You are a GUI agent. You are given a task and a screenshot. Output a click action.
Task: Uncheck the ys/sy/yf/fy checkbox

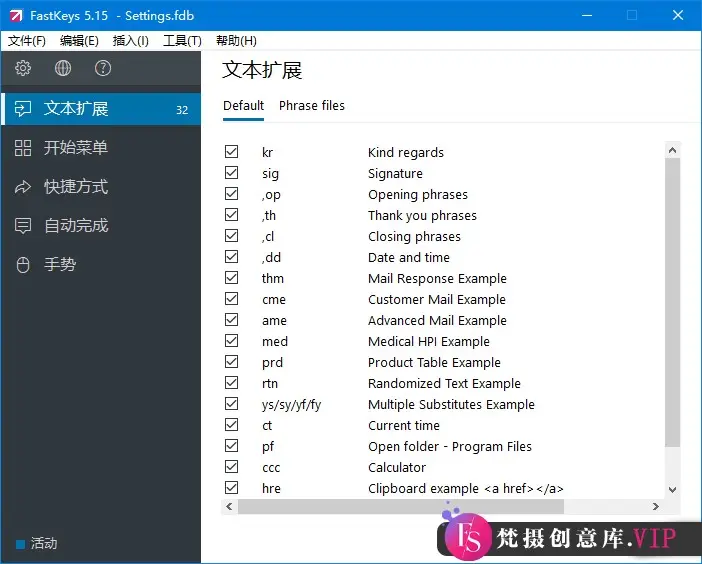tap(231, 404)
